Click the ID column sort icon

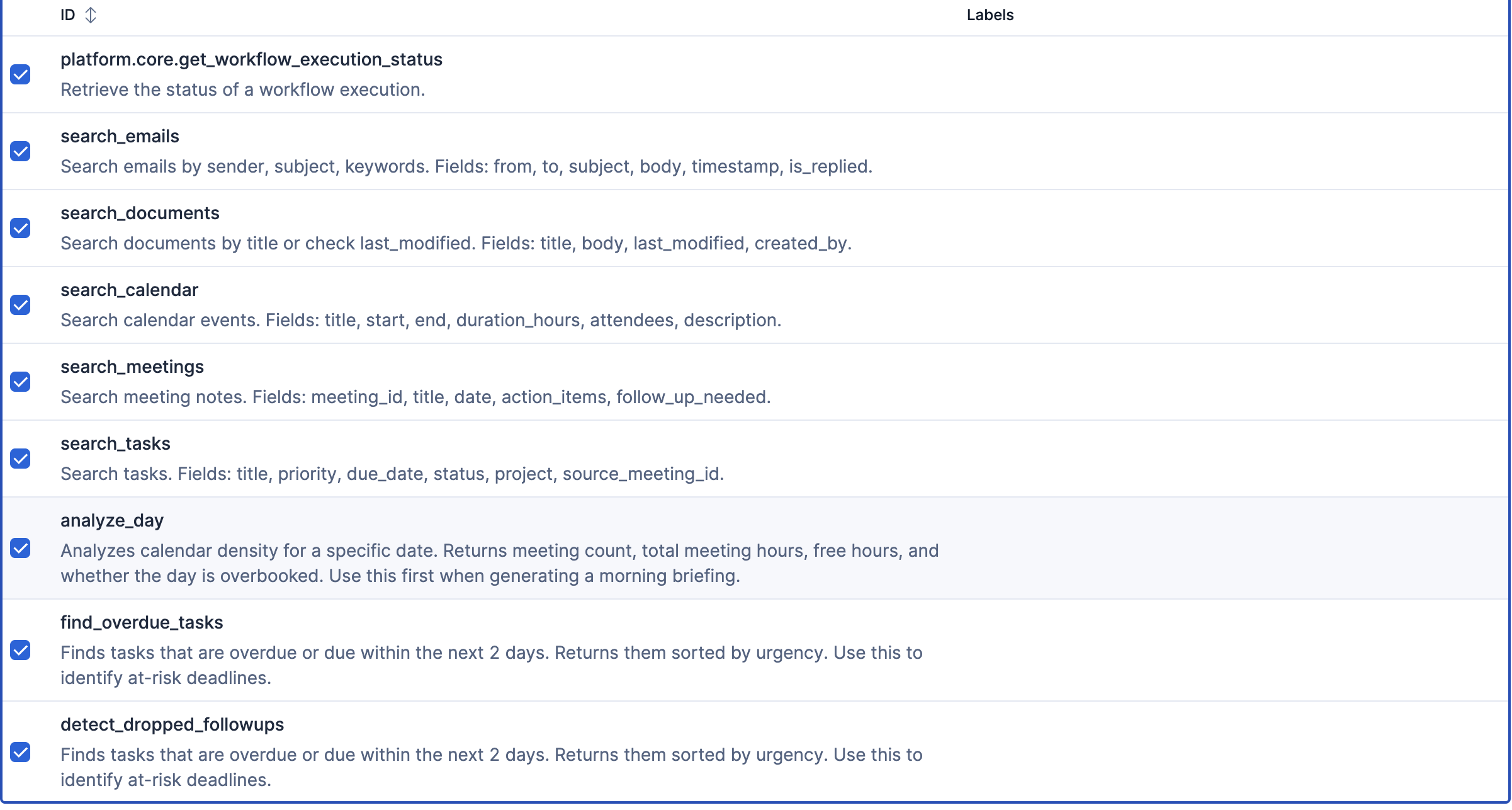coord(91,15)
